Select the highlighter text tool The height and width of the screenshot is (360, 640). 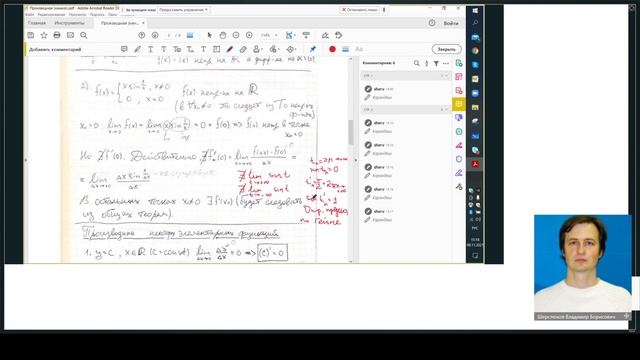coord(138,49)
